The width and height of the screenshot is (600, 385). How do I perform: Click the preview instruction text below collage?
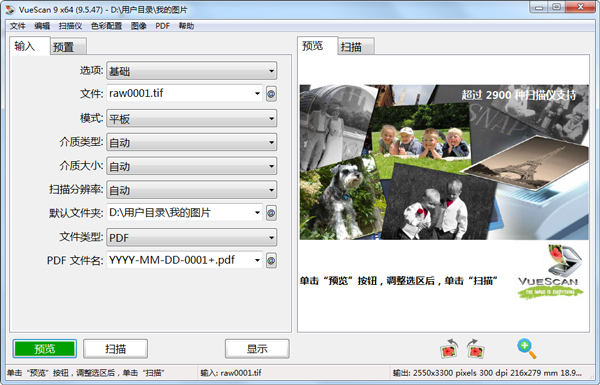(398, 281)
